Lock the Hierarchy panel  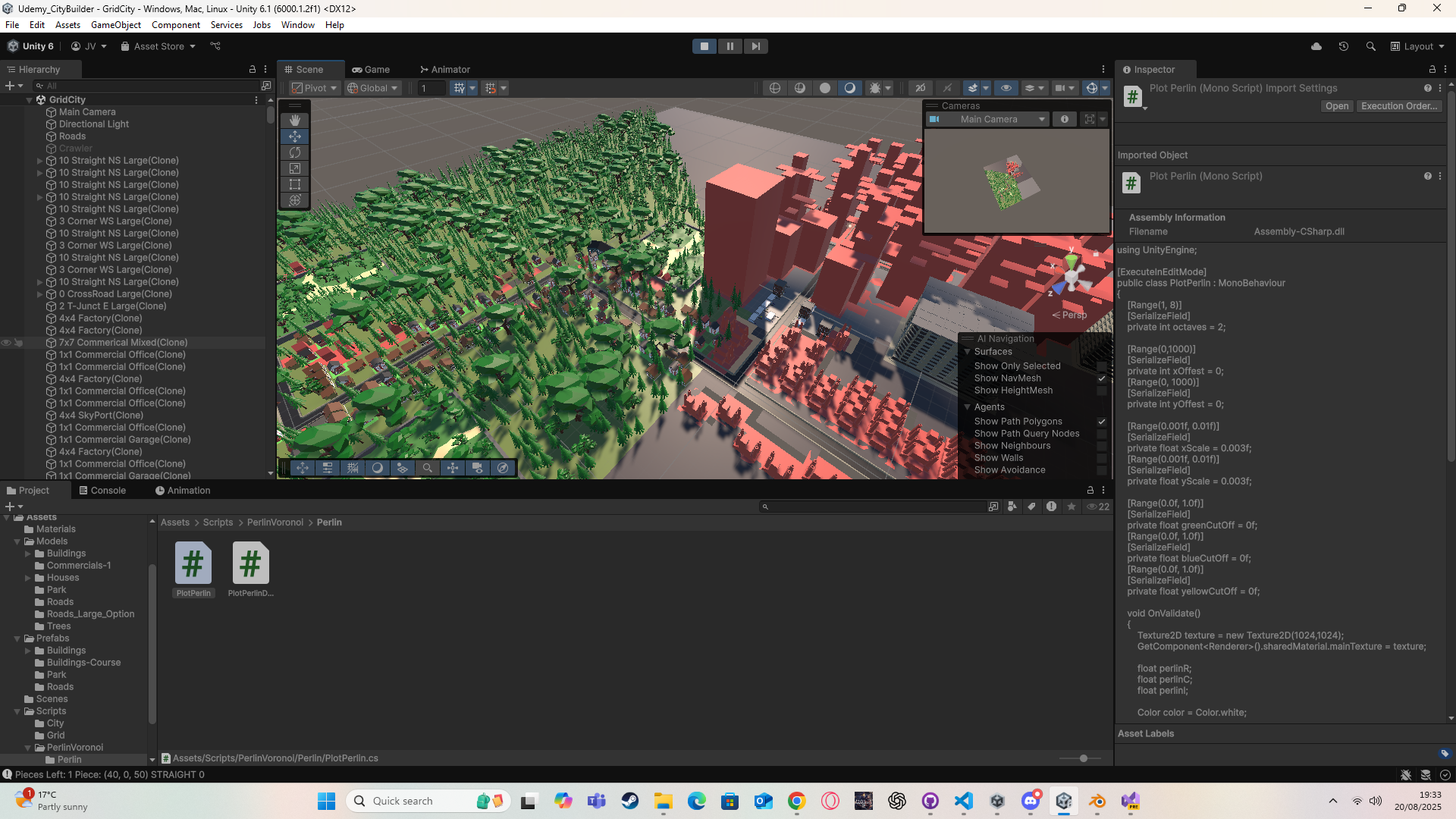[x=253, y=69]
